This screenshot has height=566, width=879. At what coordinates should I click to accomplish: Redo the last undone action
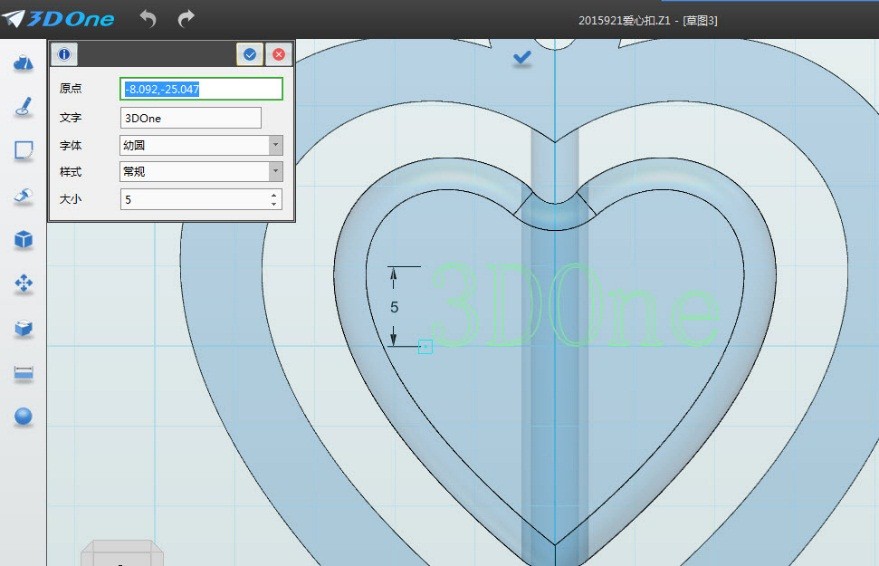coord(186,19)
